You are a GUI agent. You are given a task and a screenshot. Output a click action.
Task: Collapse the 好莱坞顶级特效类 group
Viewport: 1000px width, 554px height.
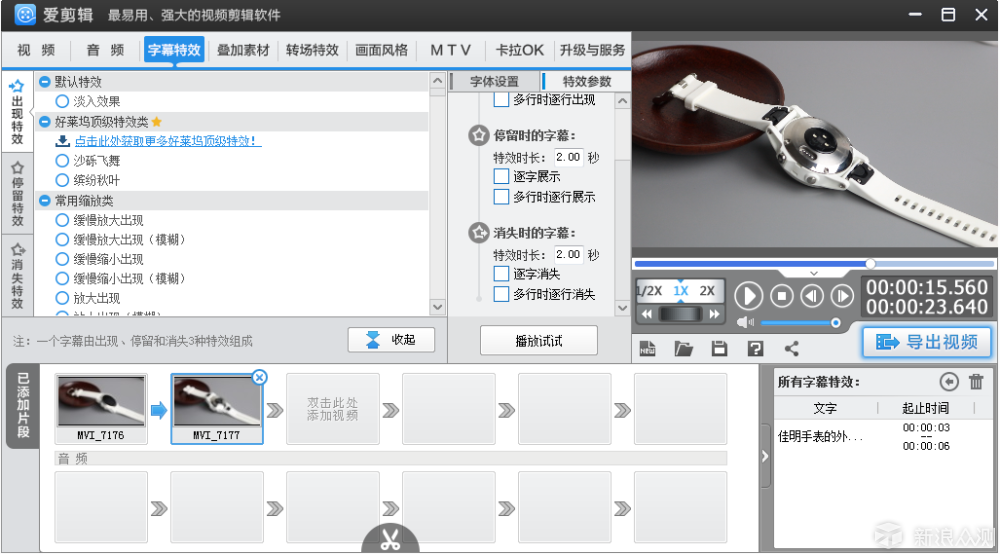[45, 121]
